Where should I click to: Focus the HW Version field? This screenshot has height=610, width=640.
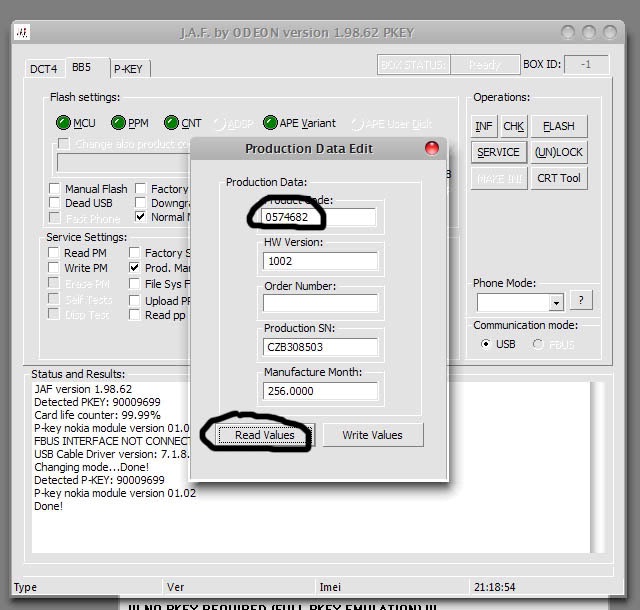[x=320, y=261]
